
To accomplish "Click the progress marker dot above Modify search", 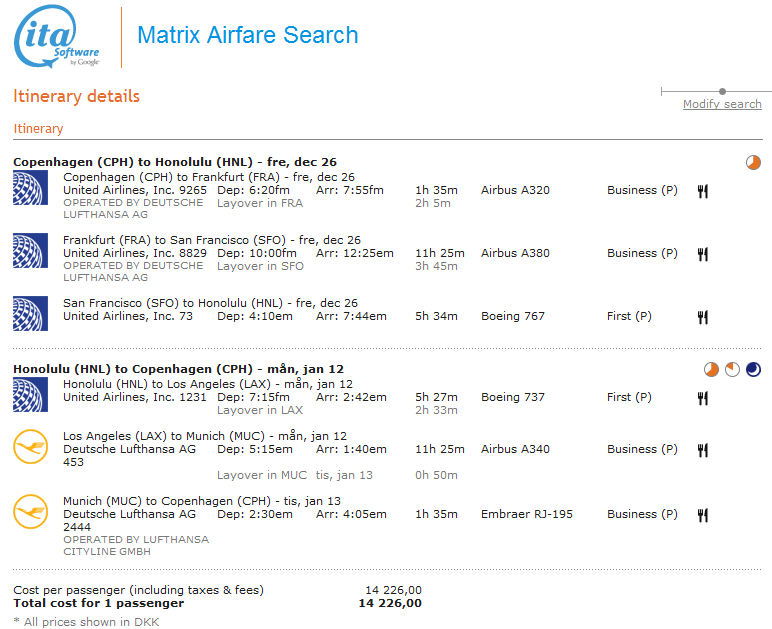I will coord(722,92).
